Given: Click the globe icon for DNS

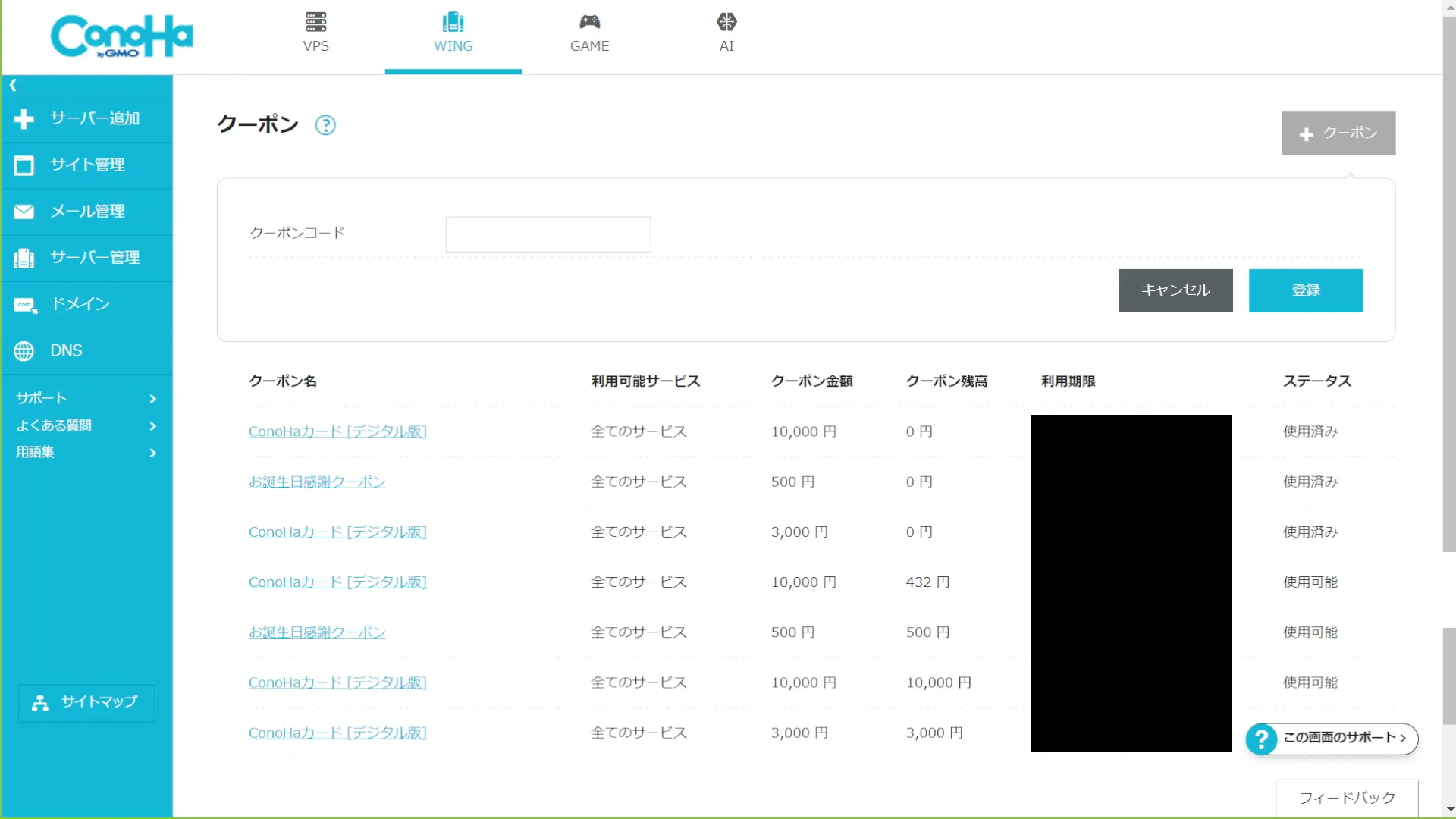Looking at the screenshot, I should [24, 351].
